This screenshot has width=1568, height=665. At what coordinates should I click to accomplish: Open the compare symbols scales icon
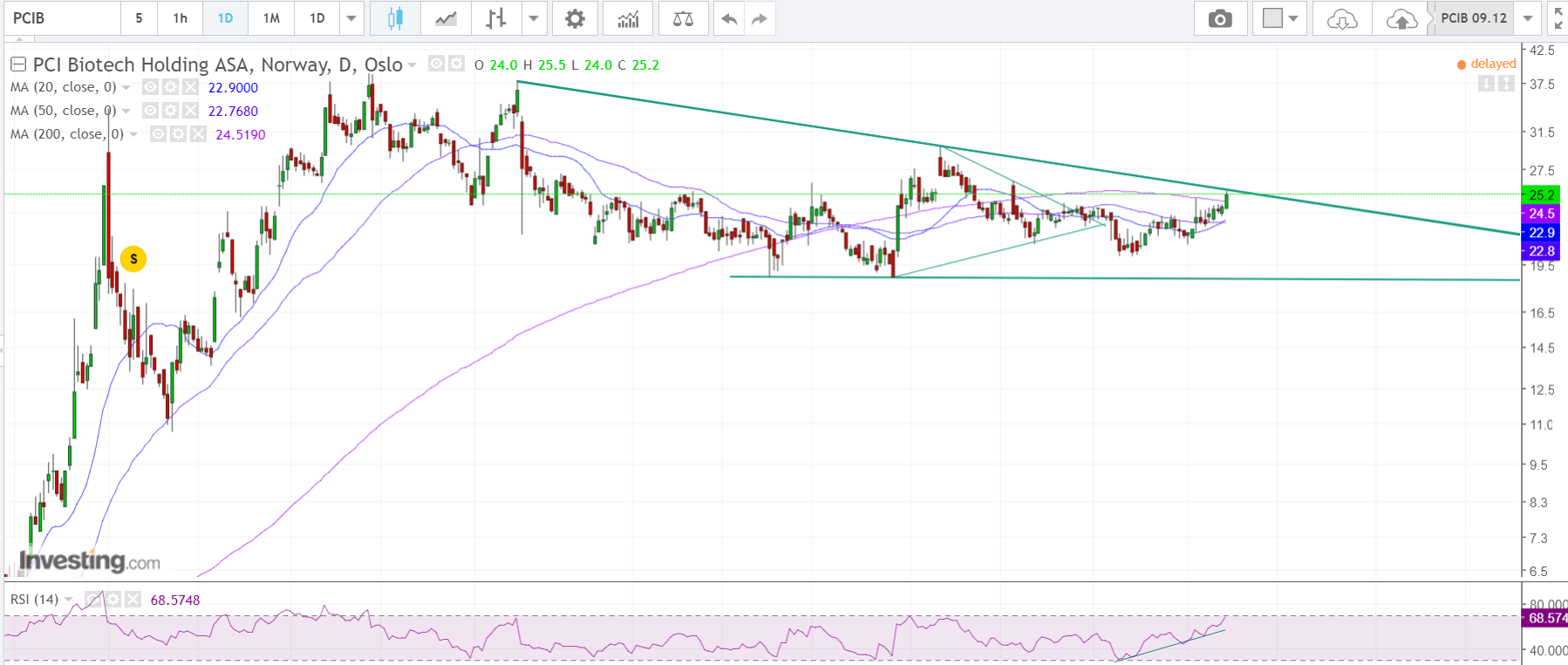683,18
